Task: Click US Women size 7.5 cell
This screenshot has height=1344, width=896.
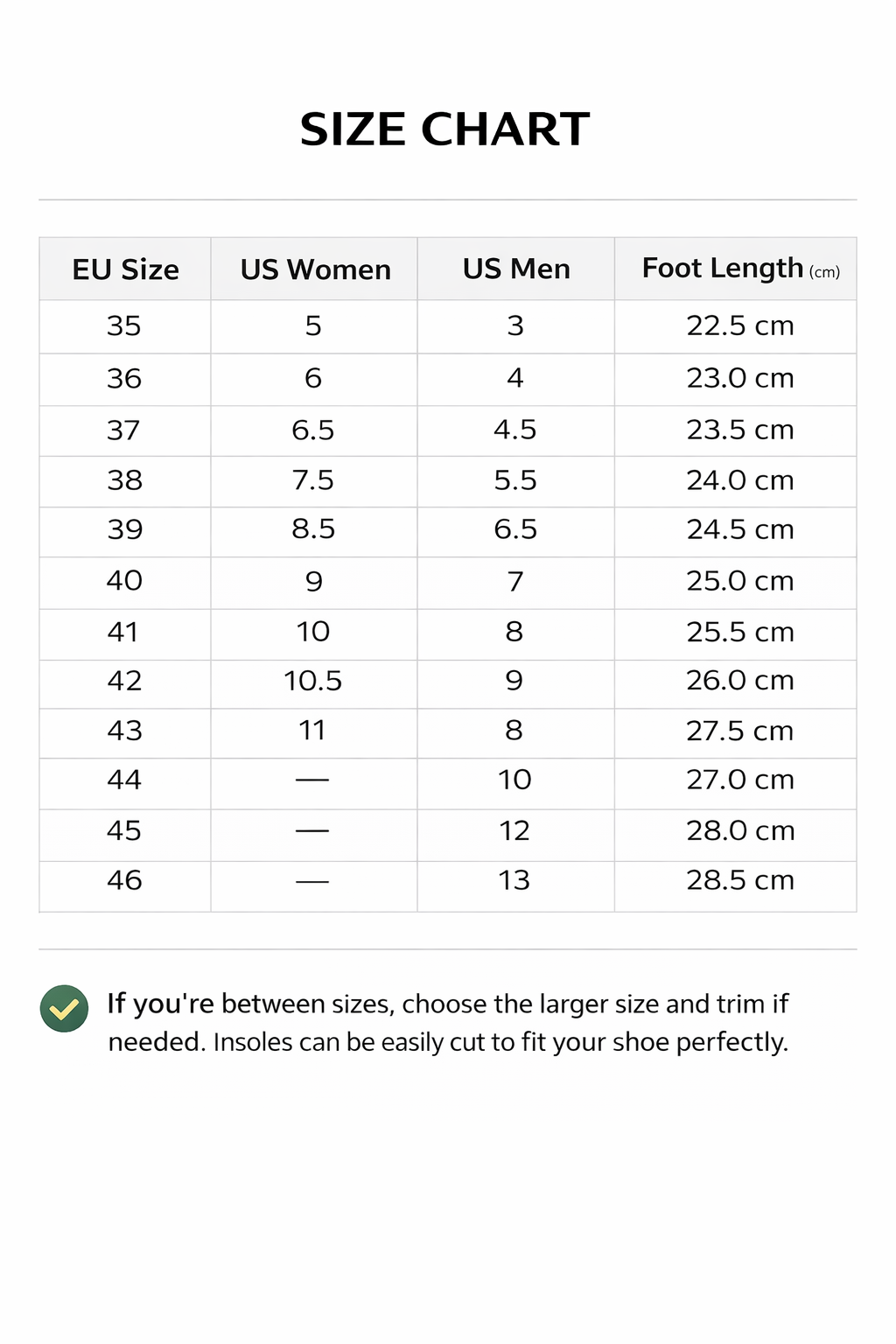Action: (x=313, y=479)
